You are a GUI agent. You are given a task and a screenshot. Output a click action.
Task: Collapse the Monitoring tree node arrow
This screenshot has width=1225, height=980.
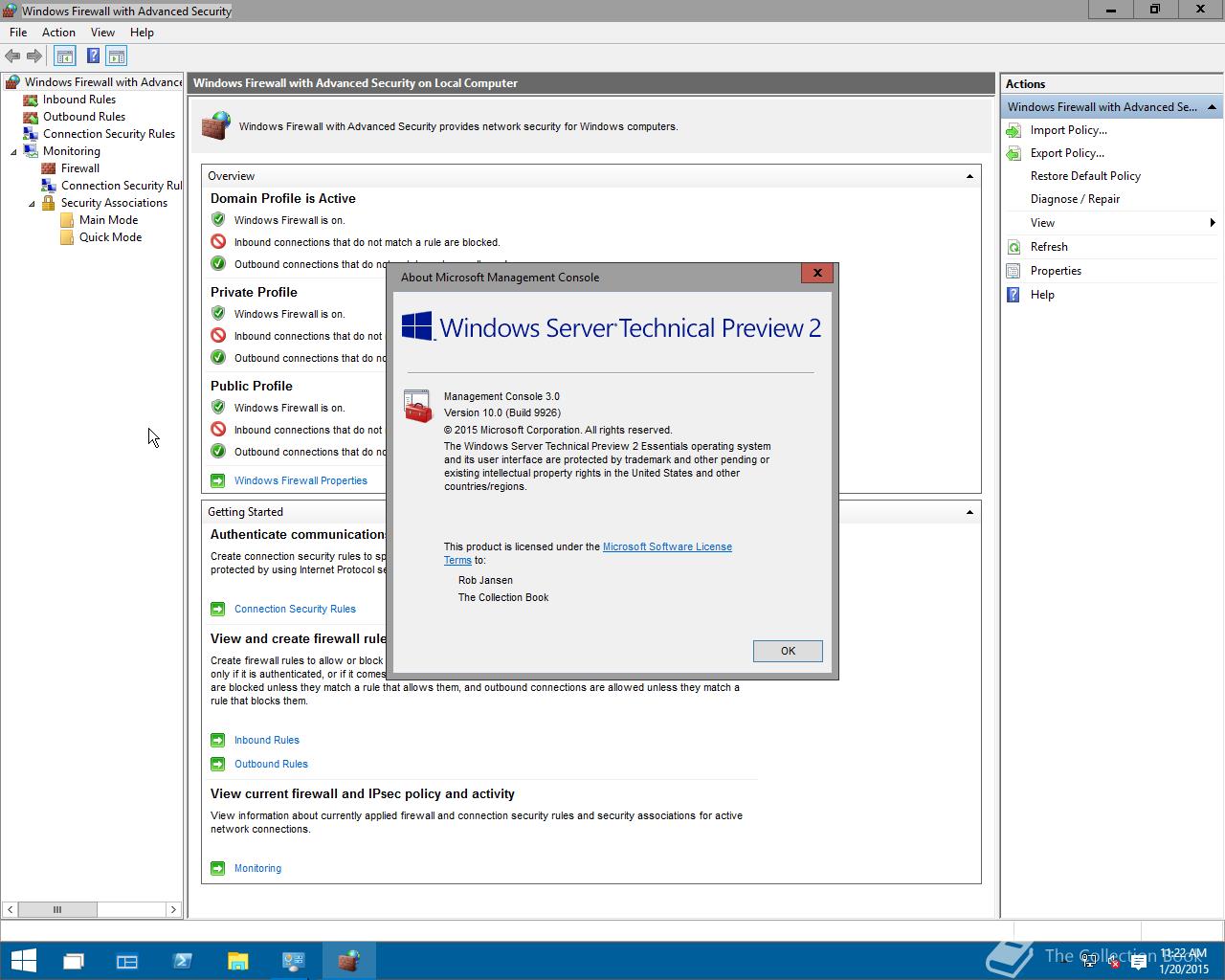tap(13, 151)
